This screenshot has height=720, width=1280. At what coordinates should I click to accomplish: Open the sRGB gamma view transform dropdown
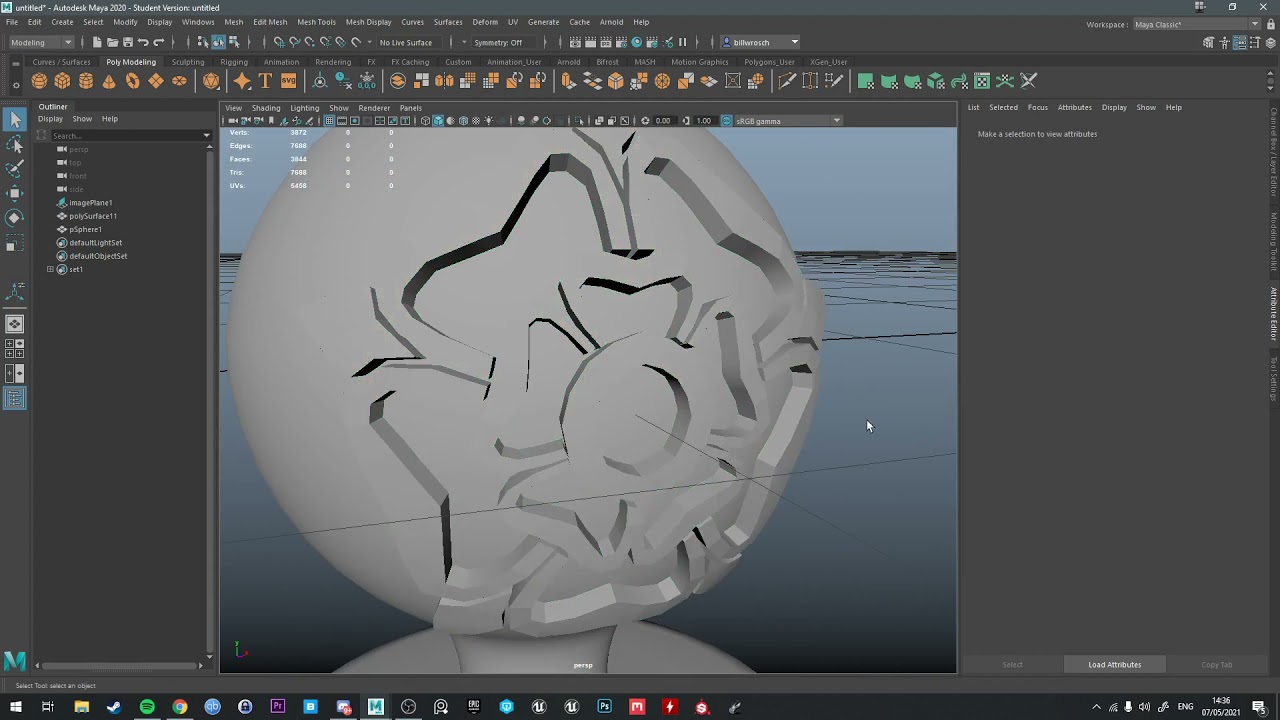point(788,121)
